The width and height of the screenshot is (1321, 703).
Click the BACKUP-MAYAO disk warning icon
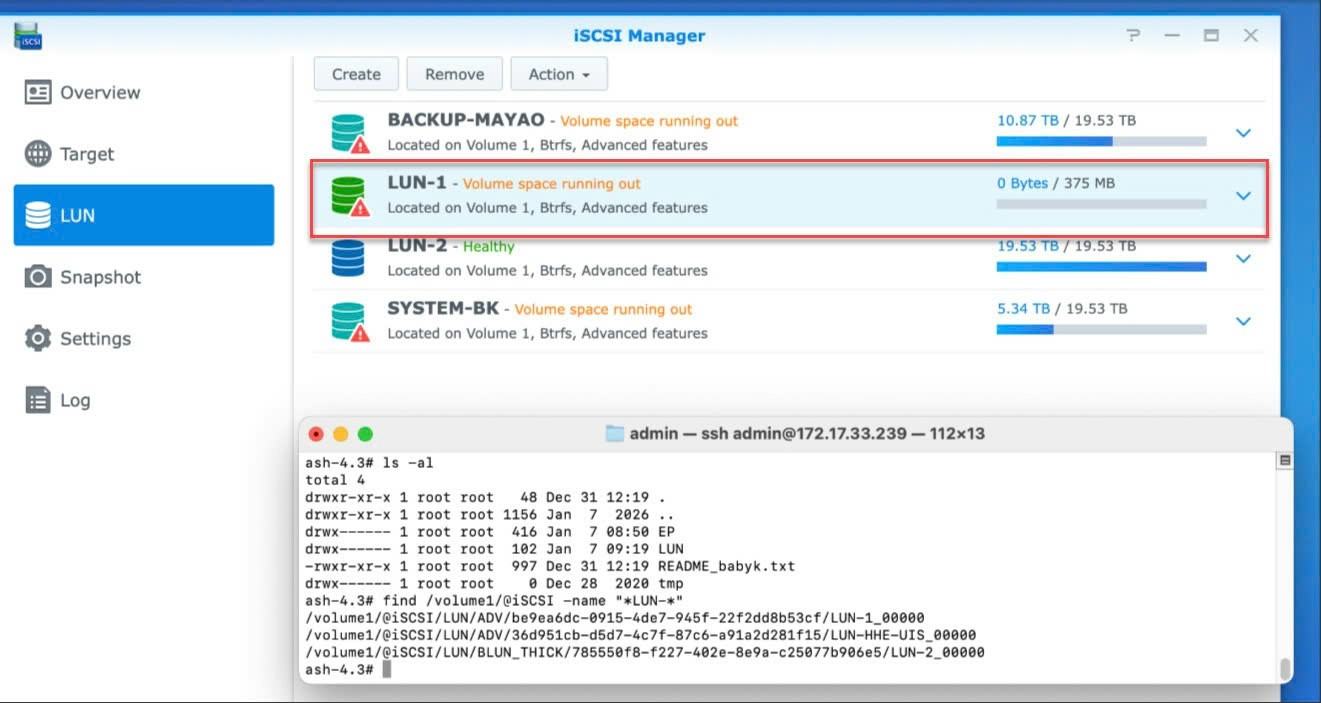pos(350,133)
